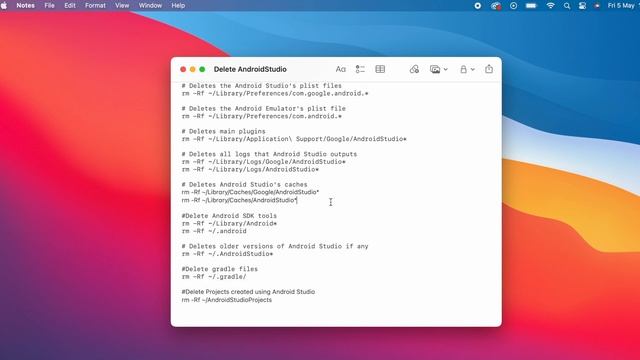Click line 'rm -Rf ~/Library/Caches/AndroidStudio*'
The width and height of the screenshot is (640, 360).
[240, 200]
